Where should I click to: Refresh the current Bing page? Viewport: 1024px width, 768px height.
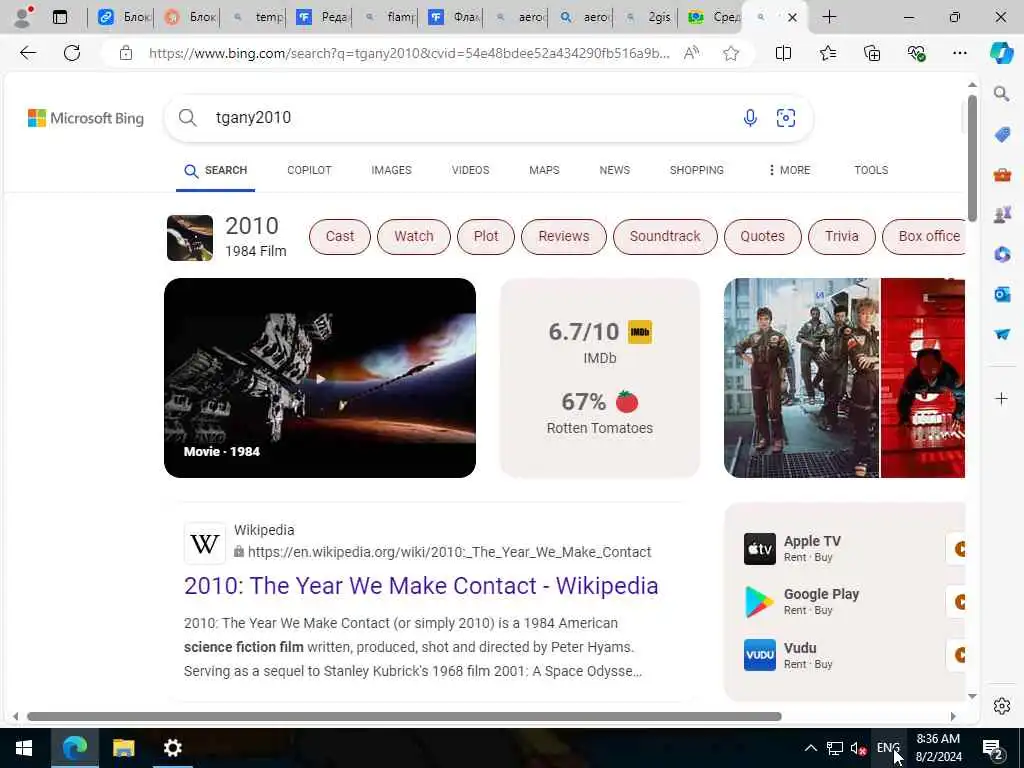point(72,53)
